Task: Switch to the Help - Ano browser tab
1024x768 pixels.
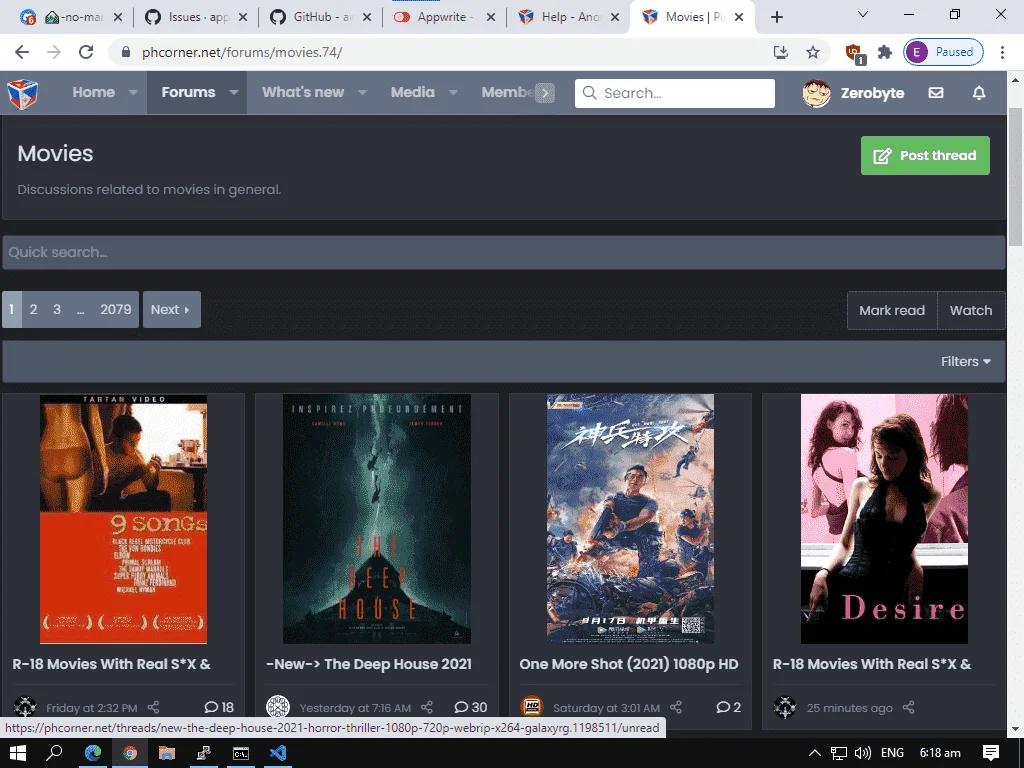Action: [x=568, y=18]
